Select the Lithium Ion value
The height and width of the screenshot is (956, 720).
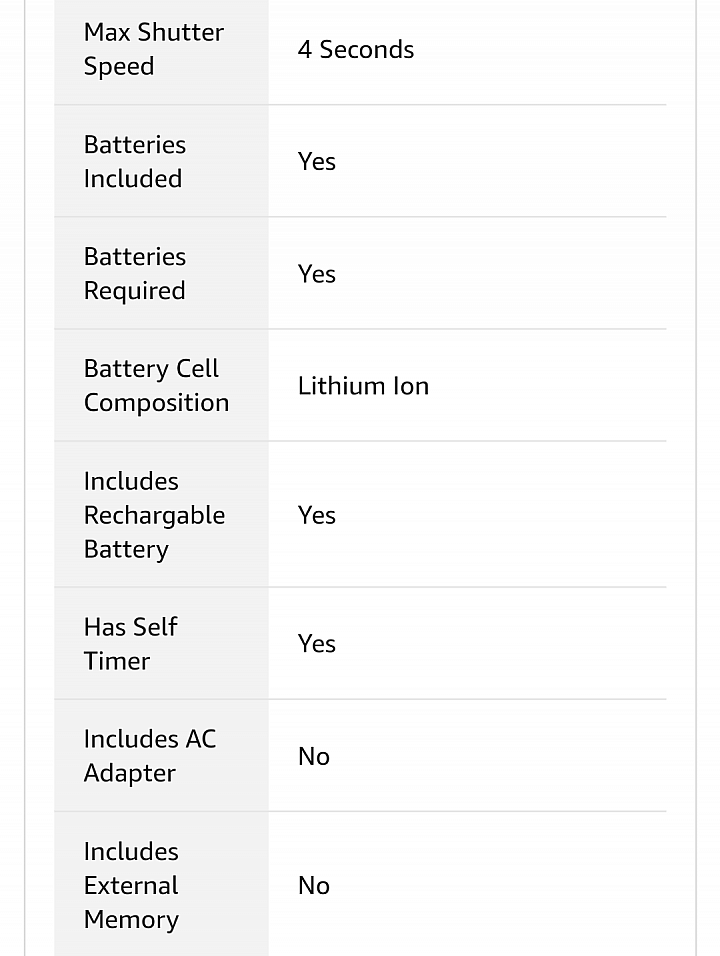pyautogui.click(x=363, y=386)
